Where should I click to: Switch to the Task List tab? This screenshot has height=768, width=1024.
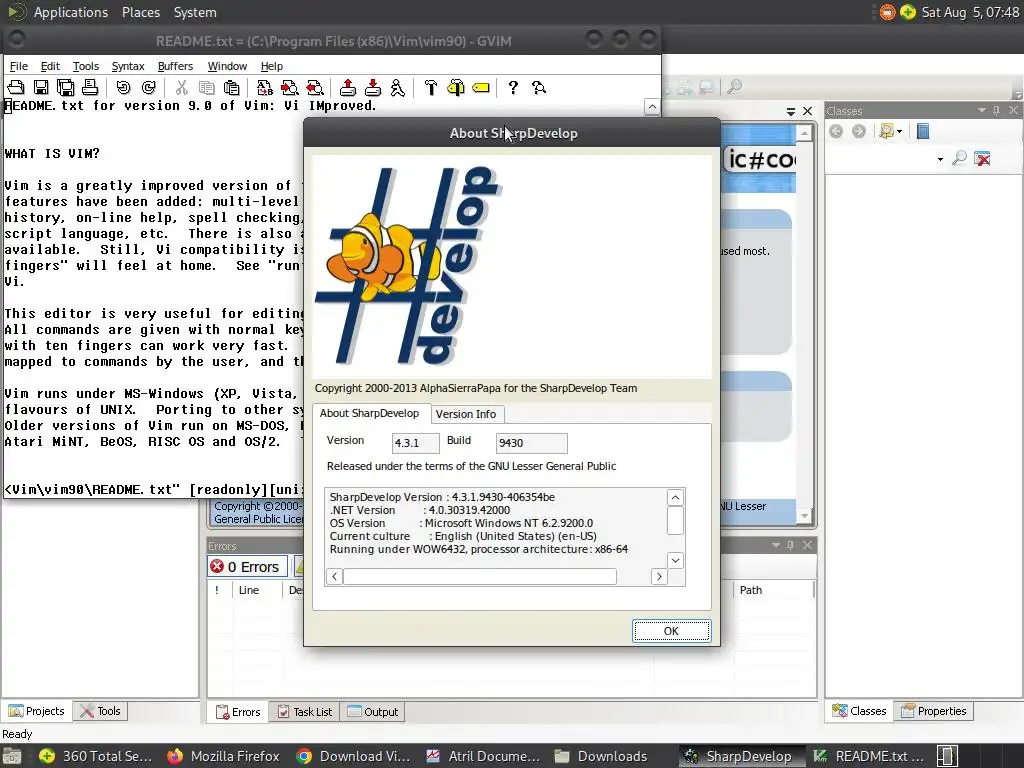(x=304, y=712)
